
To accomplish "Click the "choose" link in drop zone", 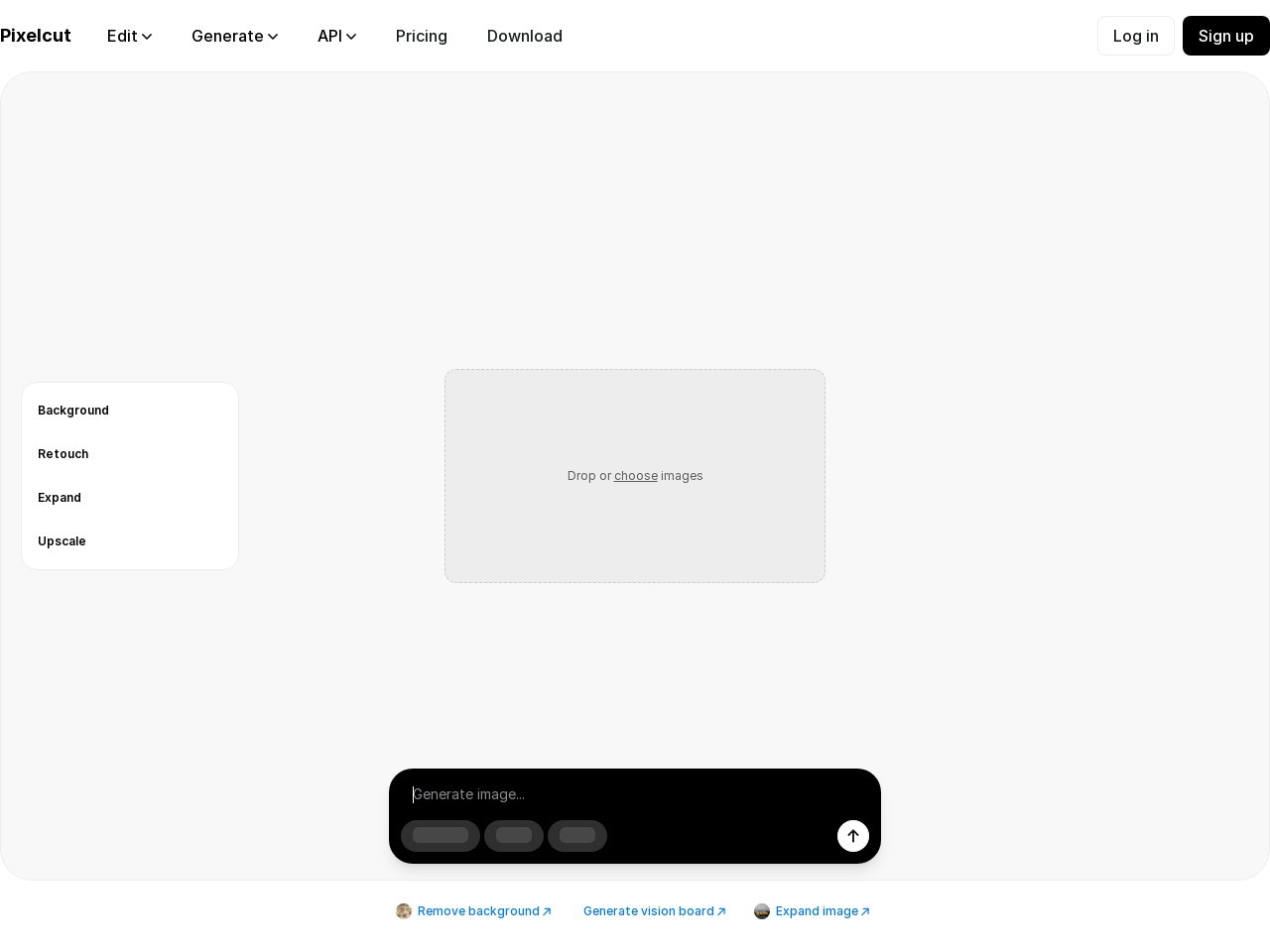I will point(636,476).
